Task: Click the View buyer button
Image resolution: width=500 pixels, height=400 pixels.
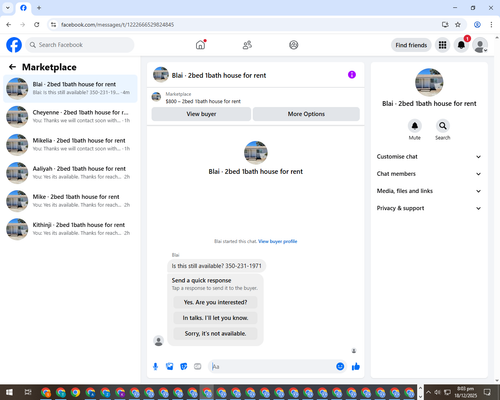Action: point(201,114)
